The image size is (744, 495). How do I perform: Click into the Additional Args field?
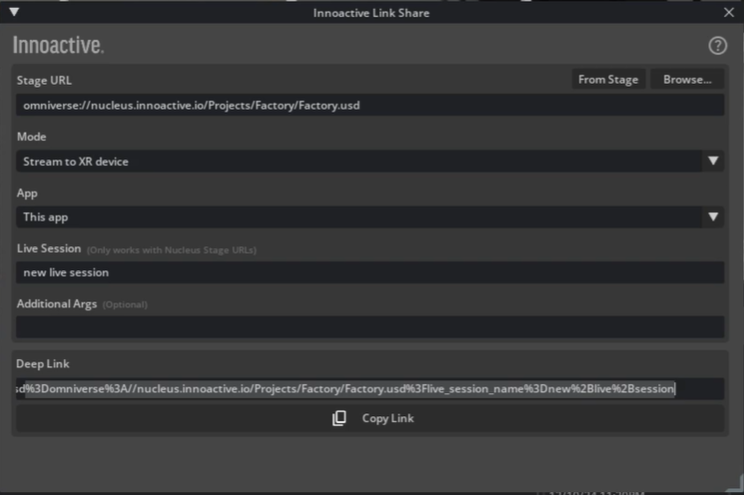click(x=370, y=327)
